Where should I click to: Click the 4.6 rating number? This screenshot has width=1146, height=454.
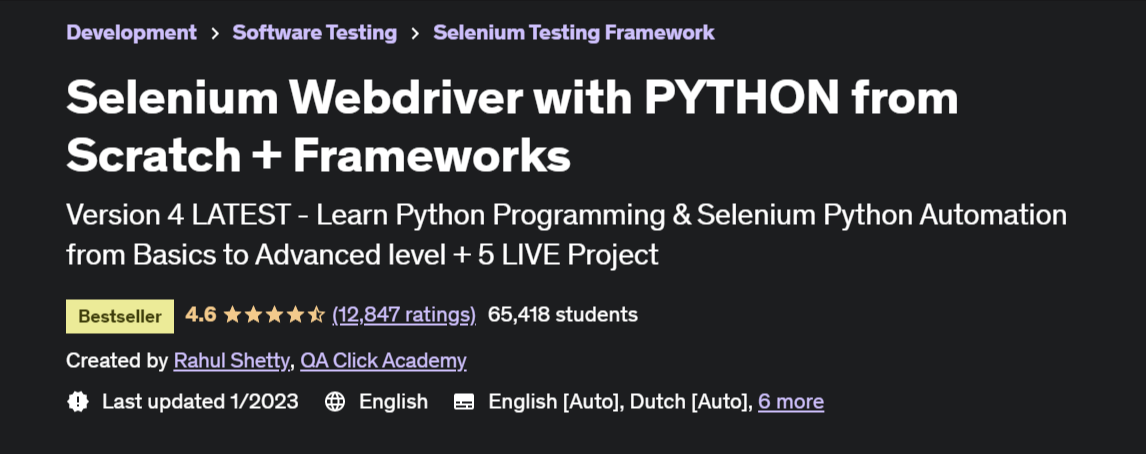click(200, 315)
